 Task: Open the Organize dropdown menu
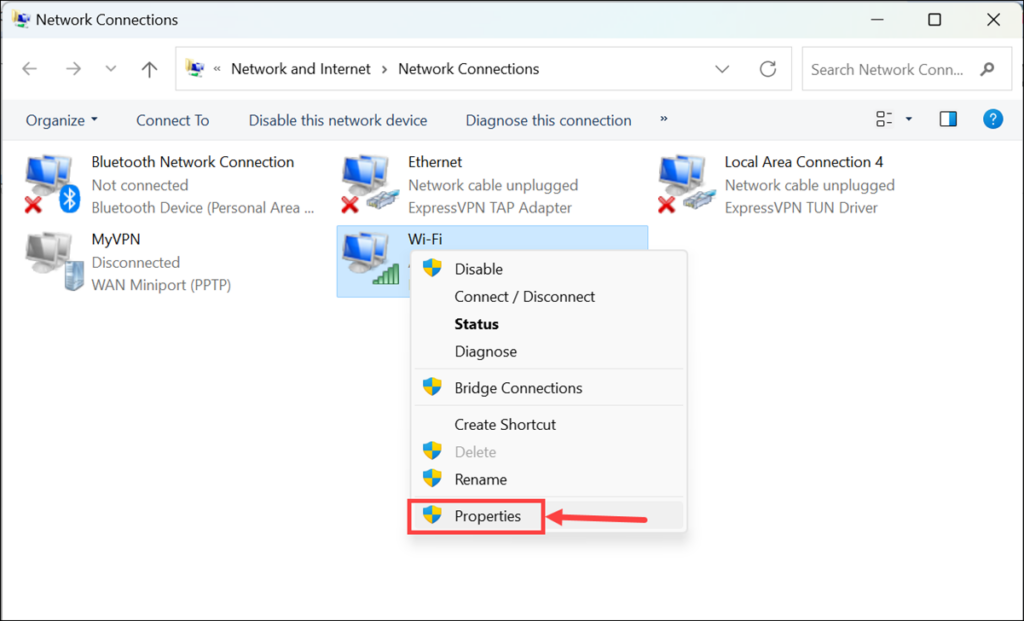62,120
